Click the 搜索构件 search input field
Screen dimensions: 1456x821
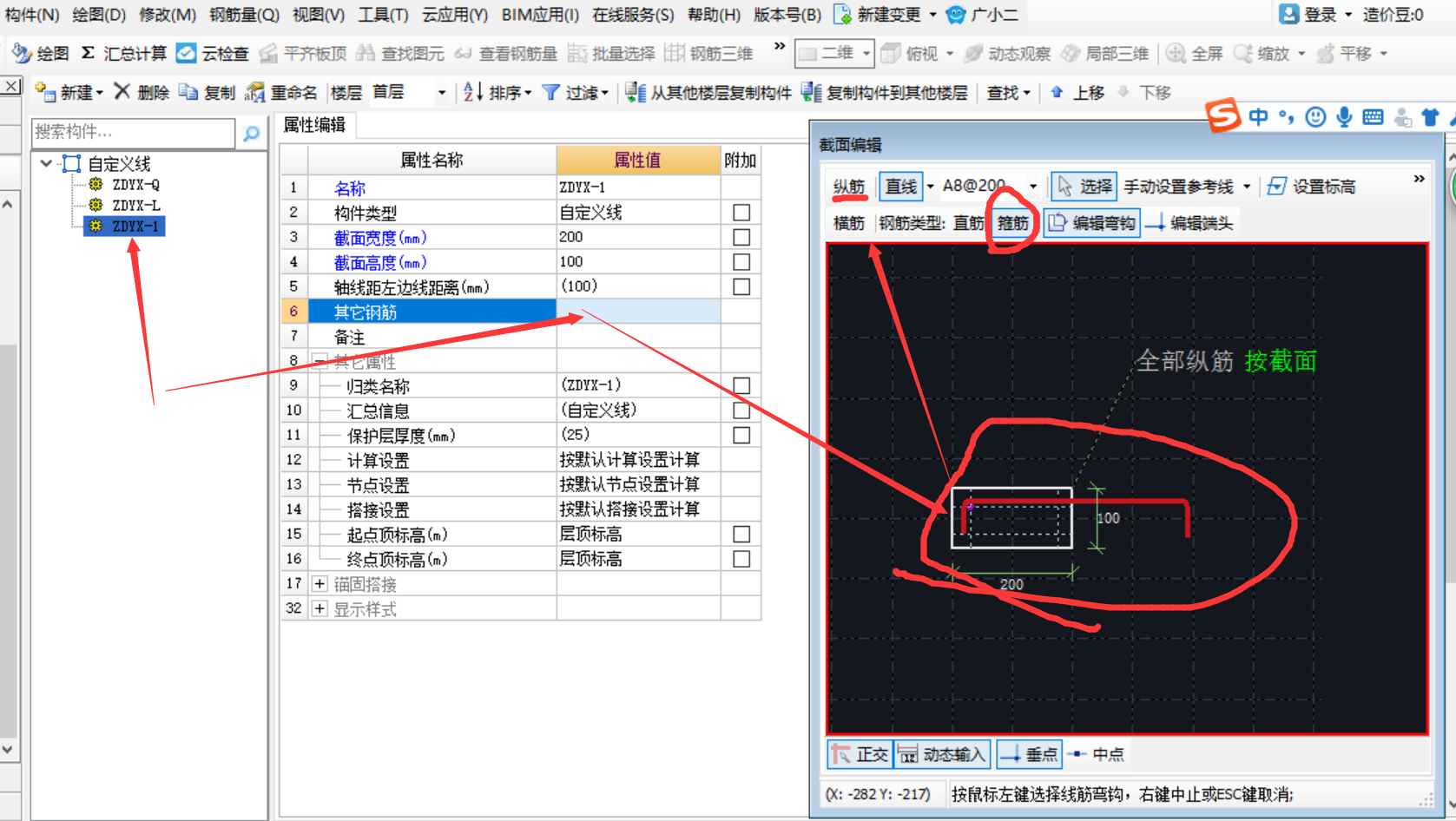[x=133, y=132]
